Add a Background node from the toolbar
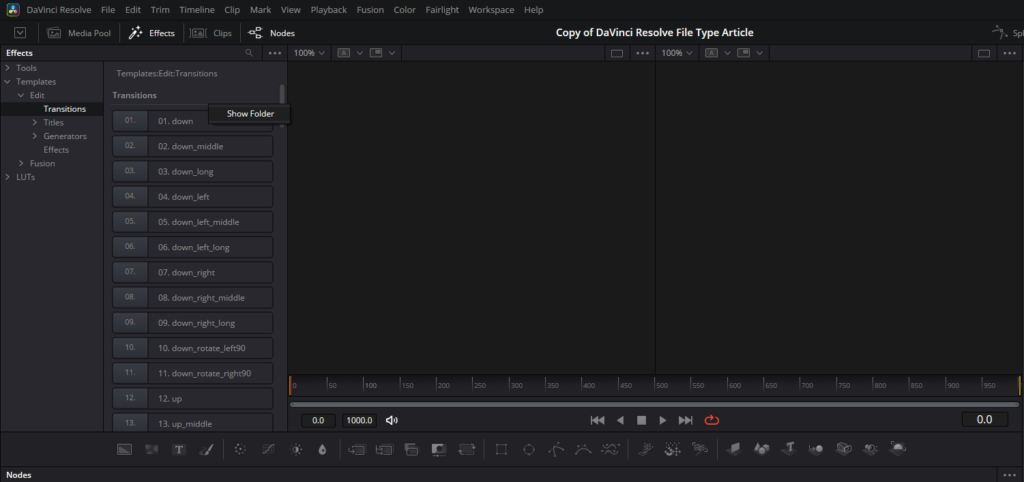Screen dimensions: 1024x482 click(124, 449)
